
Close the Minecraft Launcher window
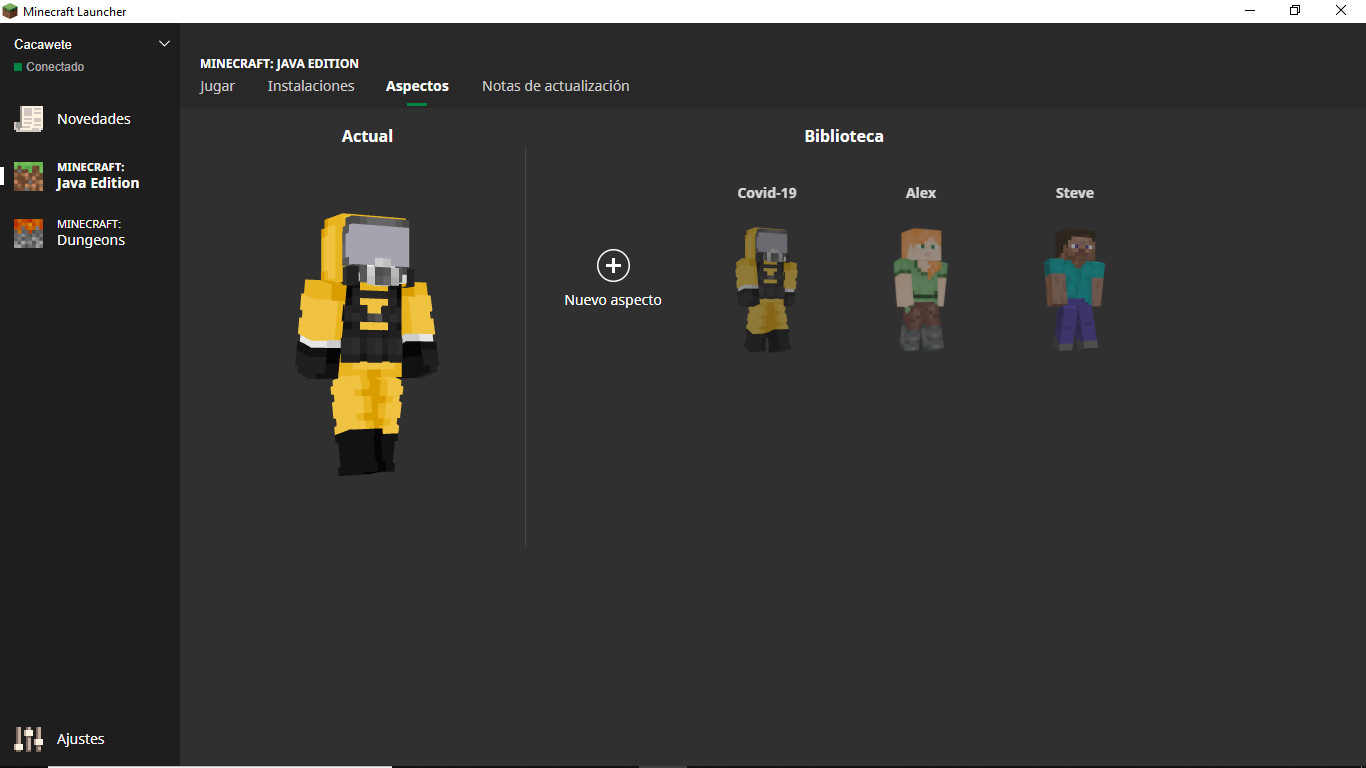click(1342, 11)
